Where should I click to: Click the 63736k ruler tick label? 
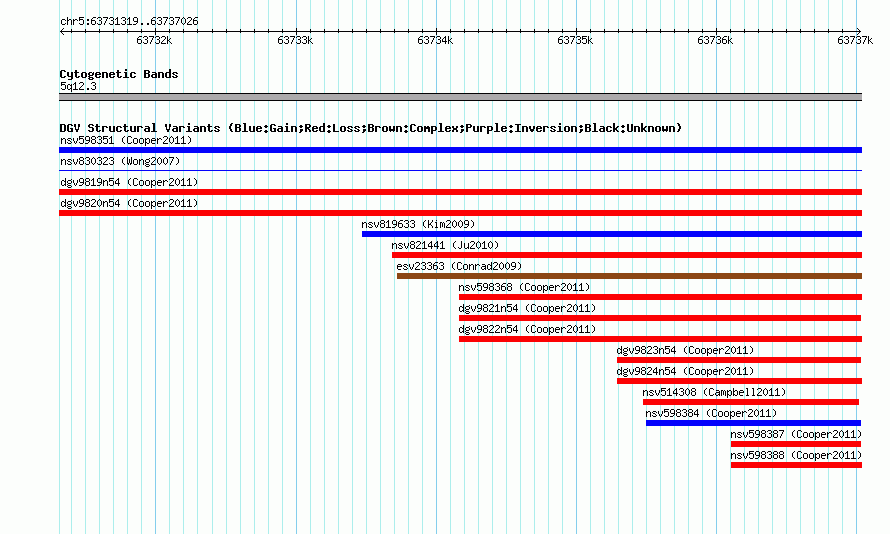[x=715, y=40]
